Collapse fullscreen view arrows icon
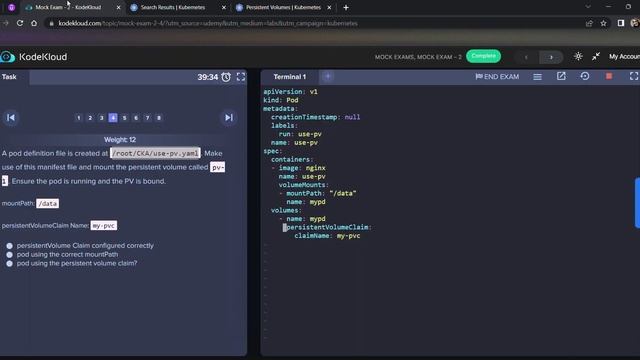640x360 pixels. pyautogui.click(x=596, y=57)
